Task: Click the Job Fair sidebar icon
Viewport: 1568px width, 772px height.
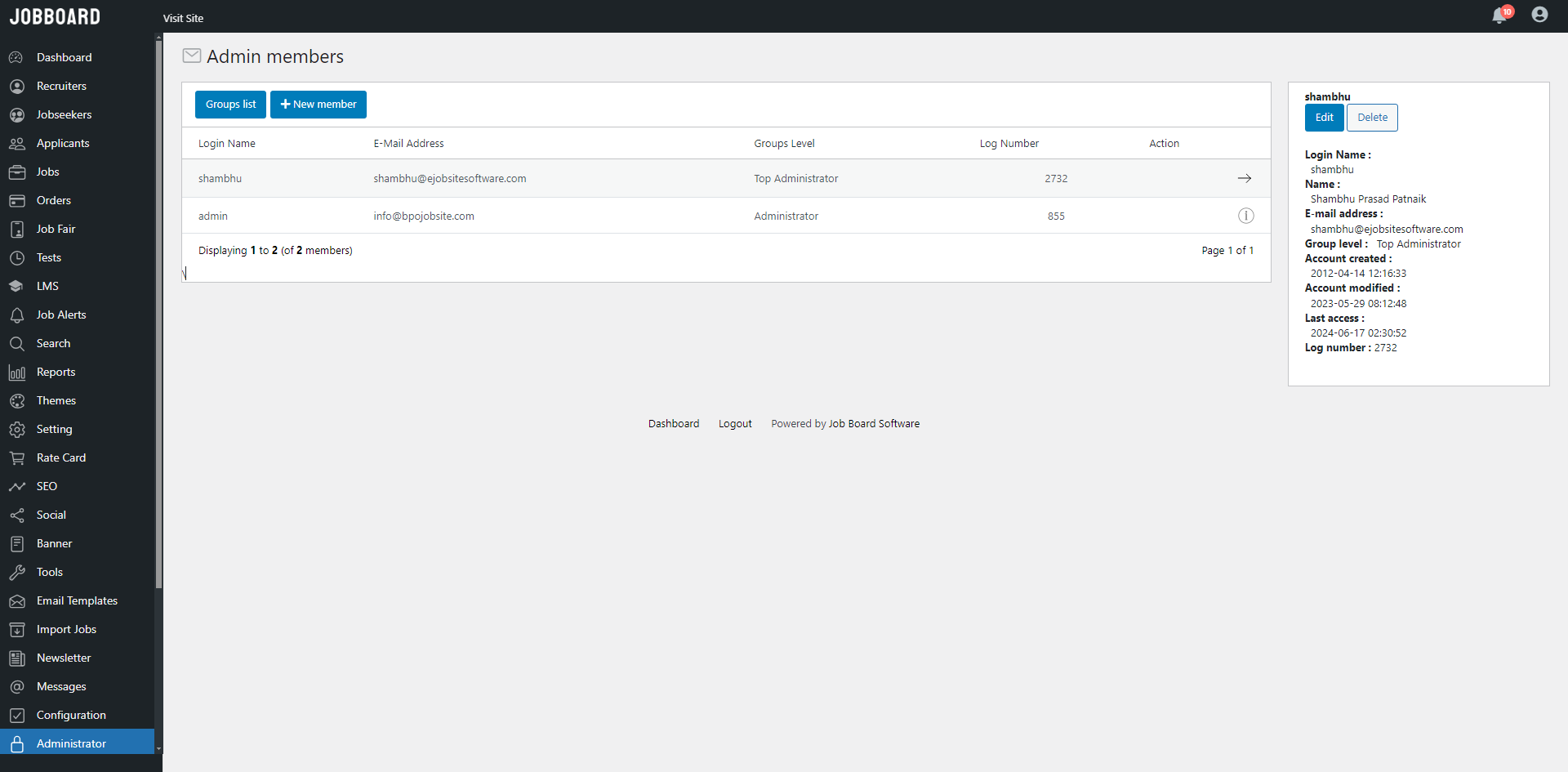Action: click(17, 229)
